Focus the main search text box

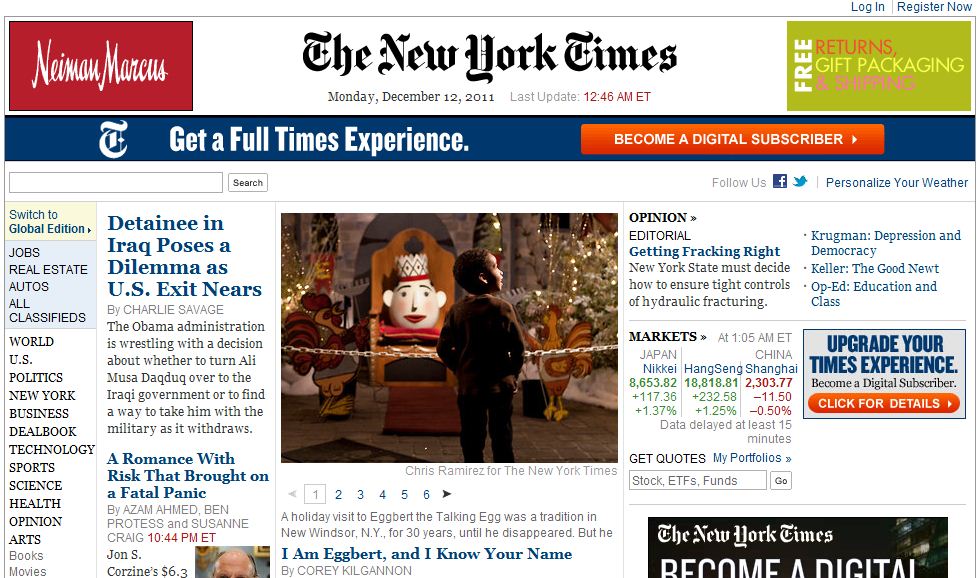116,182
